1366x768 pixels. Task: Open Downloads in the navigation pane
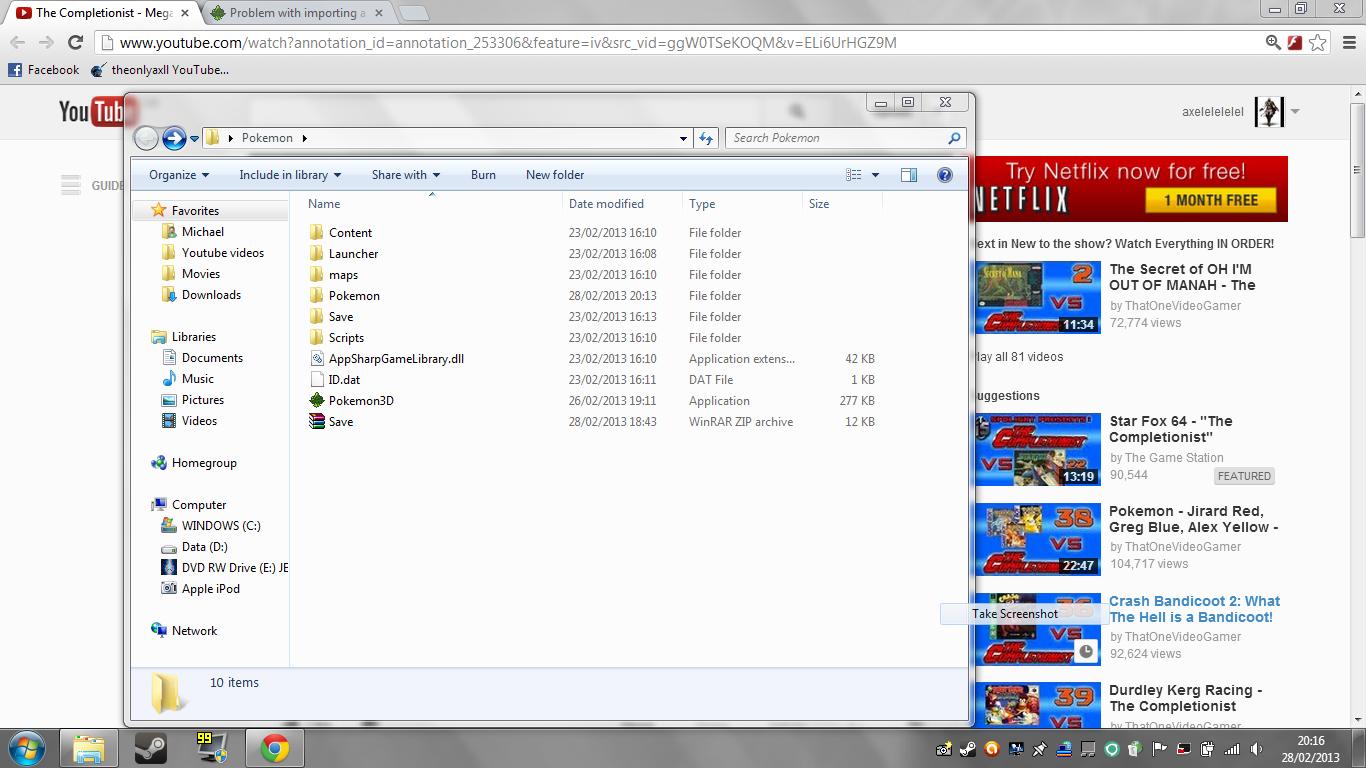[x=211, y=295]
